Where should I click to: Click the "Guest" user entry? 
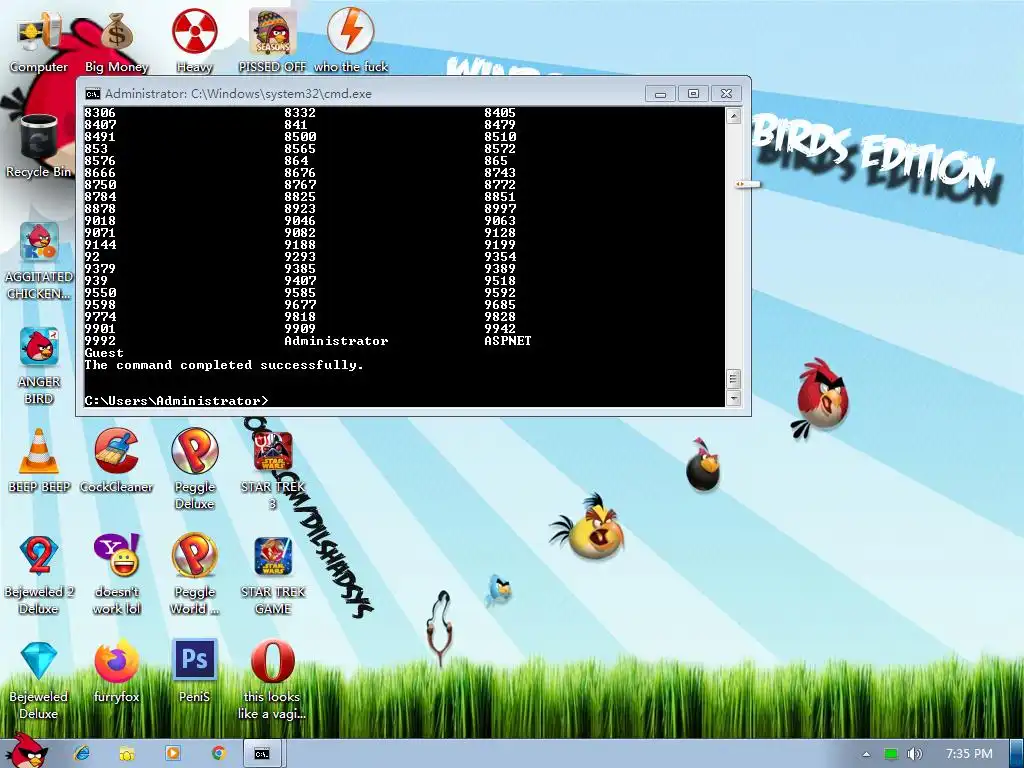click(104, 353)
